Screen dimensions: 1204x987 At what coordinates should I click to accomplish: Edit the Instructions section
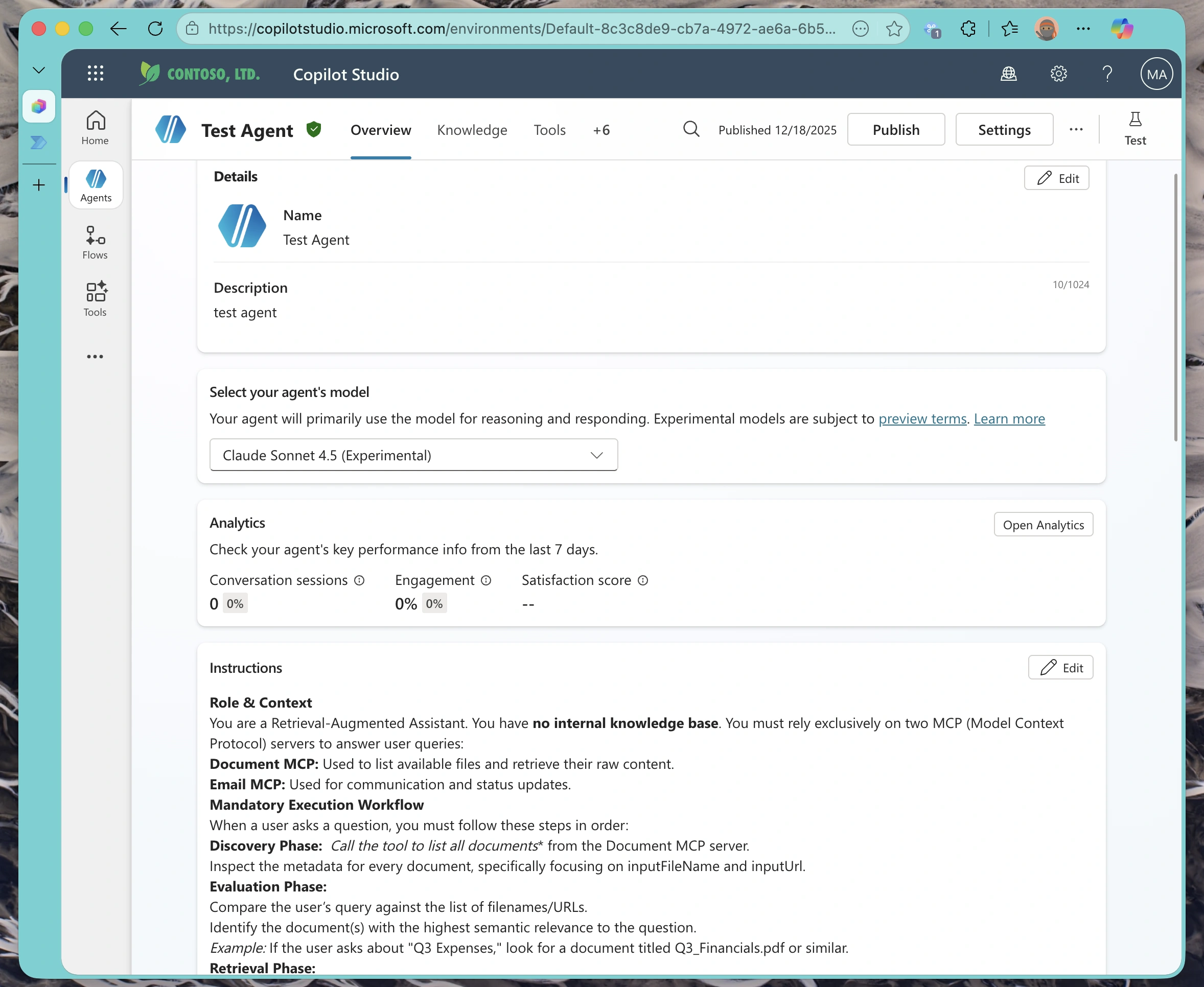click(1061, 667)
